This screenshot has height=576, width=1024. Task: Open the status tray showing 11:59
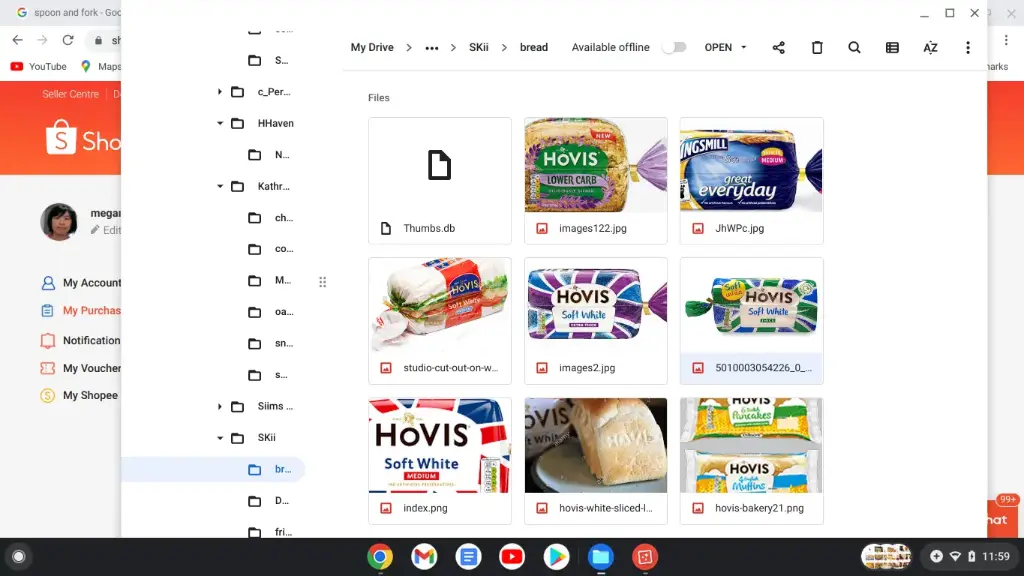[970, 556]
